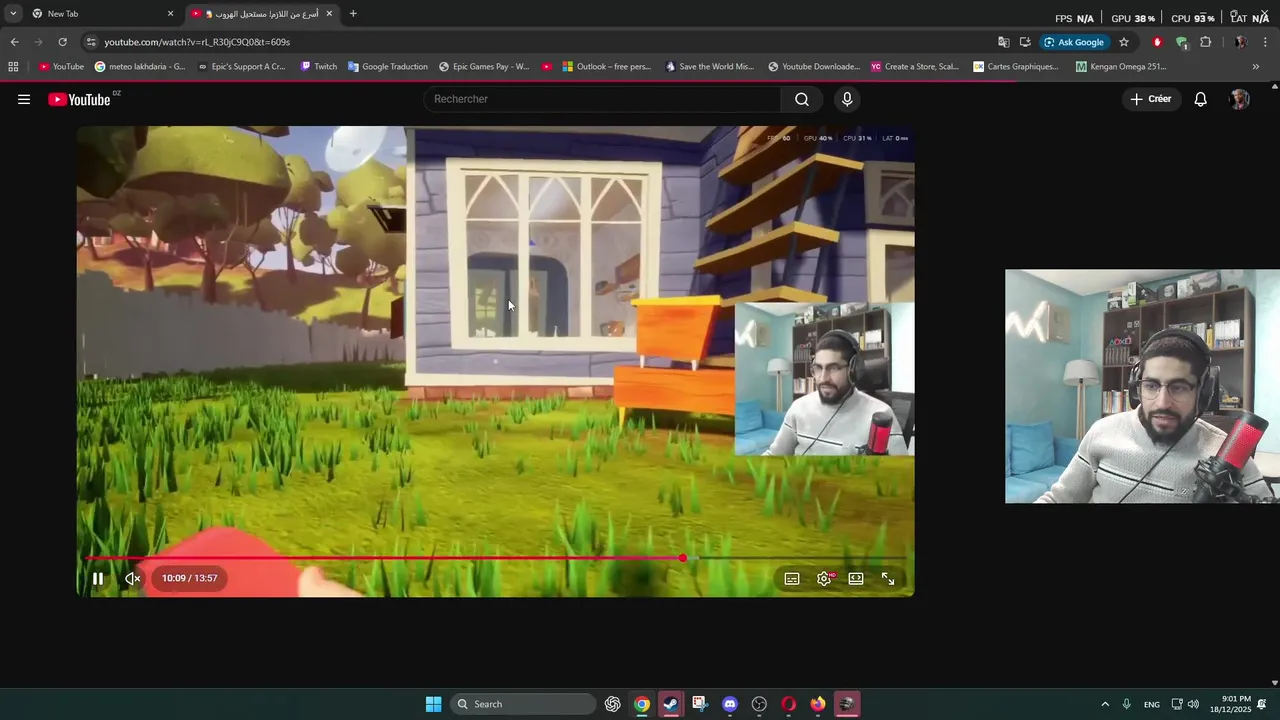Screen dimensions: 1280x720
Task: Open the Extensions puzzle menu
Action: click(x=1205, y=42)
